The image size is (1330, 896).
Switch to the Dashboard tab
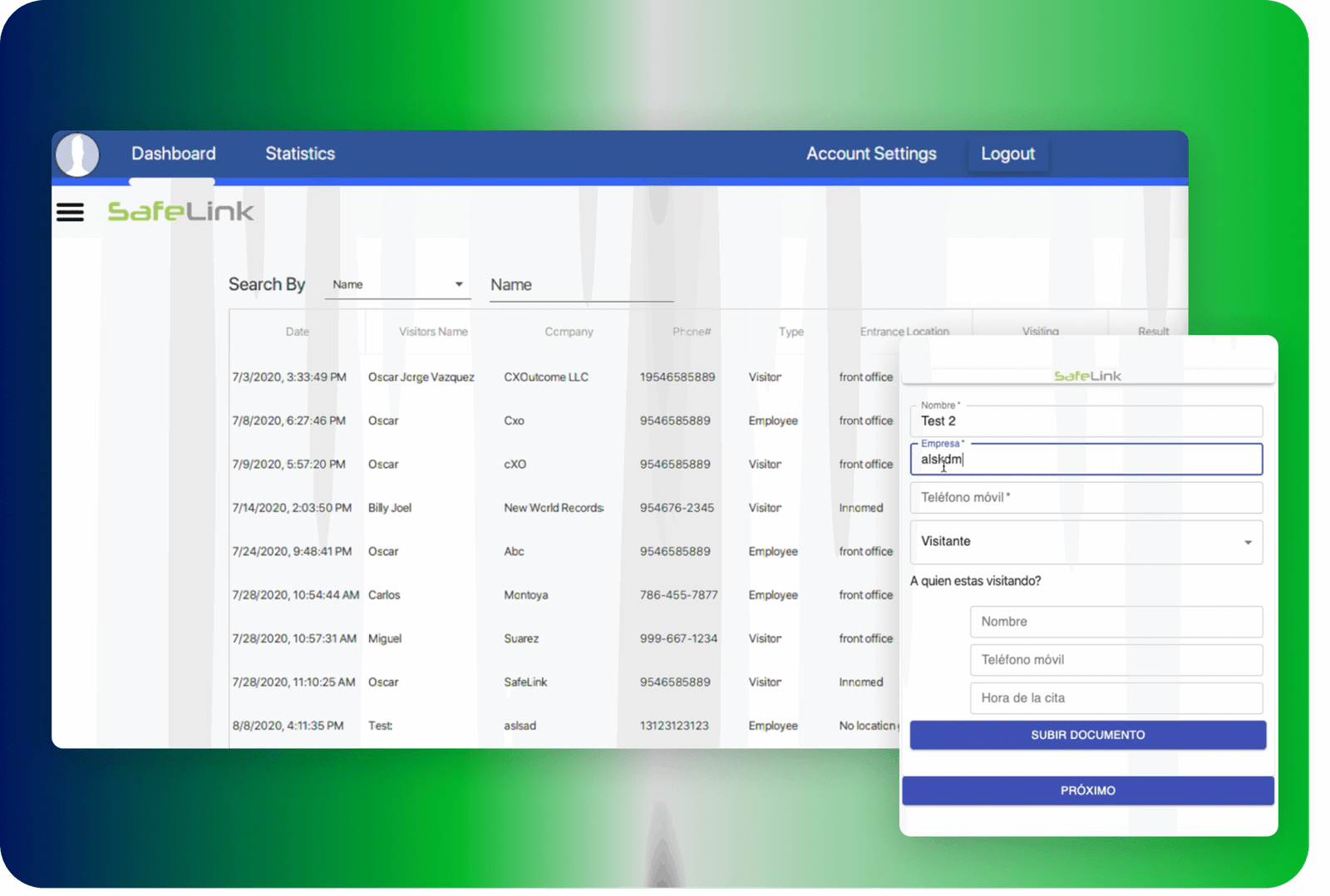click(x=173, y=154)
